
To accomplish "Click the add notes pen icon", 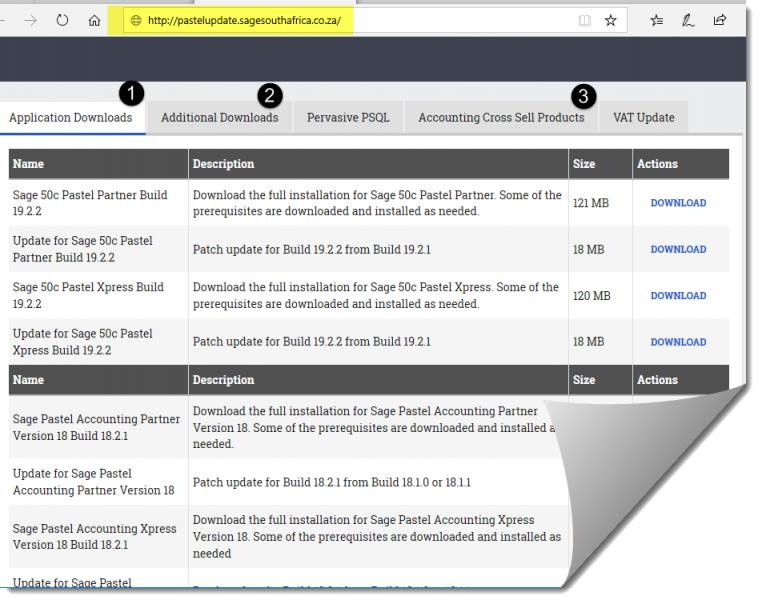I will coord(690,20).
